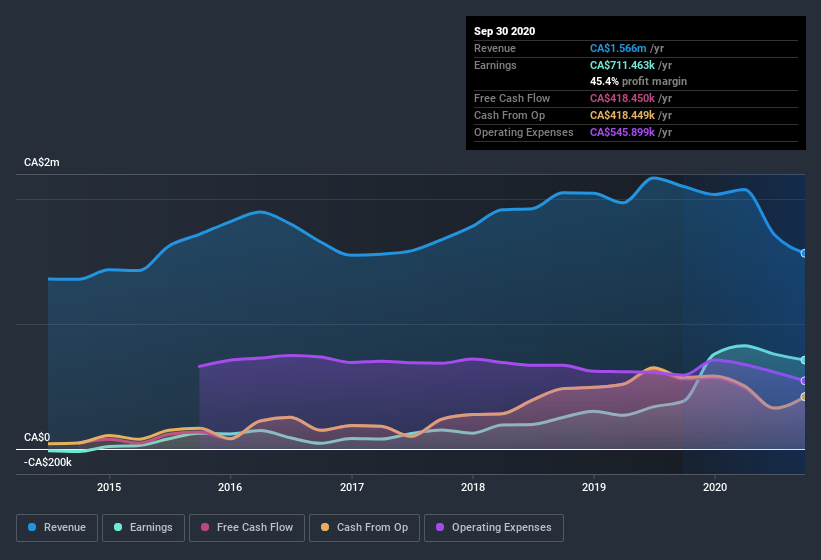Image resolution: width=821 pixels, height=560 pixels.
Task: Click the Cash From Op endpoint marker
Action: point(804,397)
